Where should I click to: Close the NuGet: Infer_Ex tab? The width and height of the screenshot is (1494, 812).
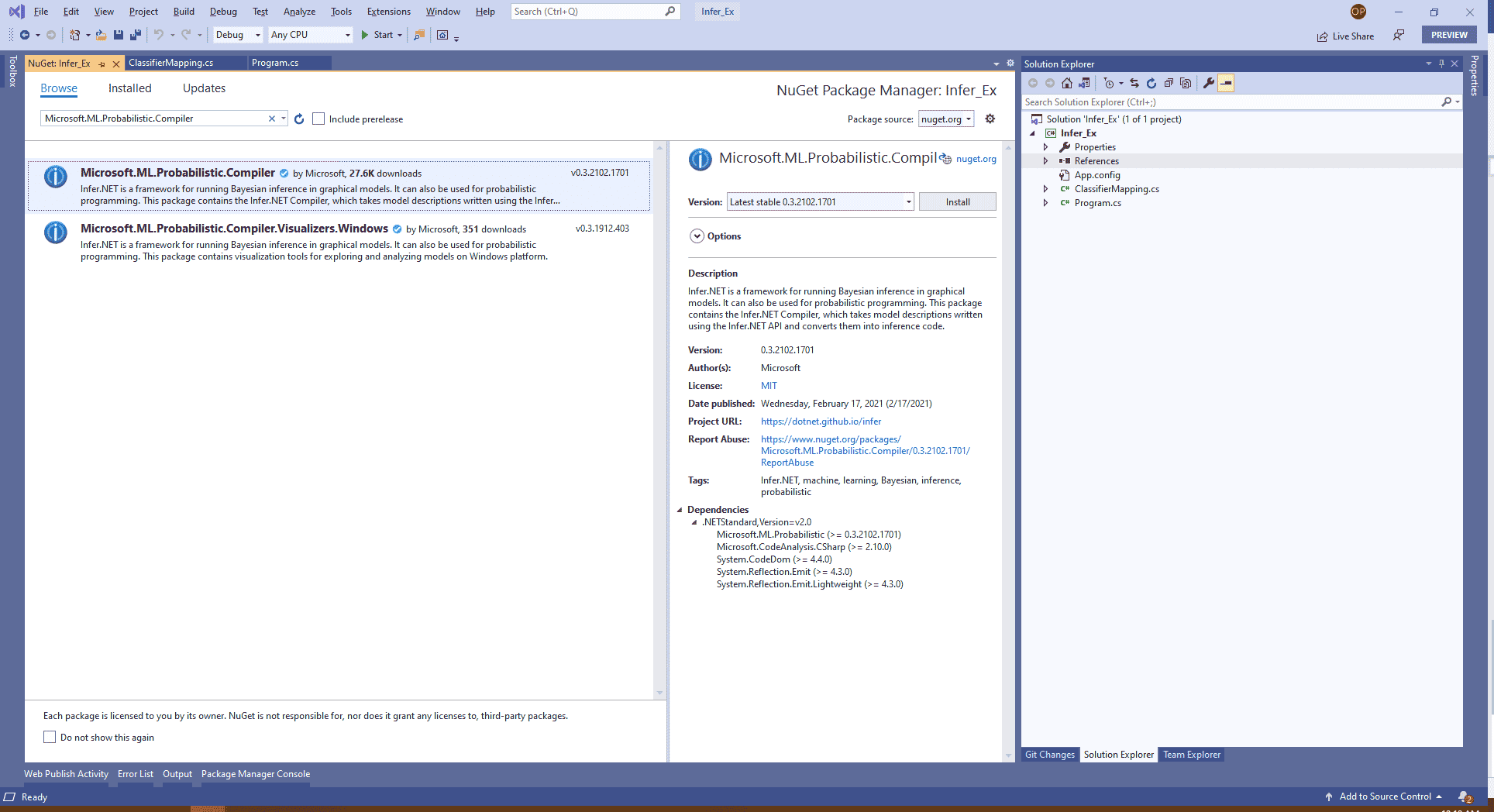point(116,64)
